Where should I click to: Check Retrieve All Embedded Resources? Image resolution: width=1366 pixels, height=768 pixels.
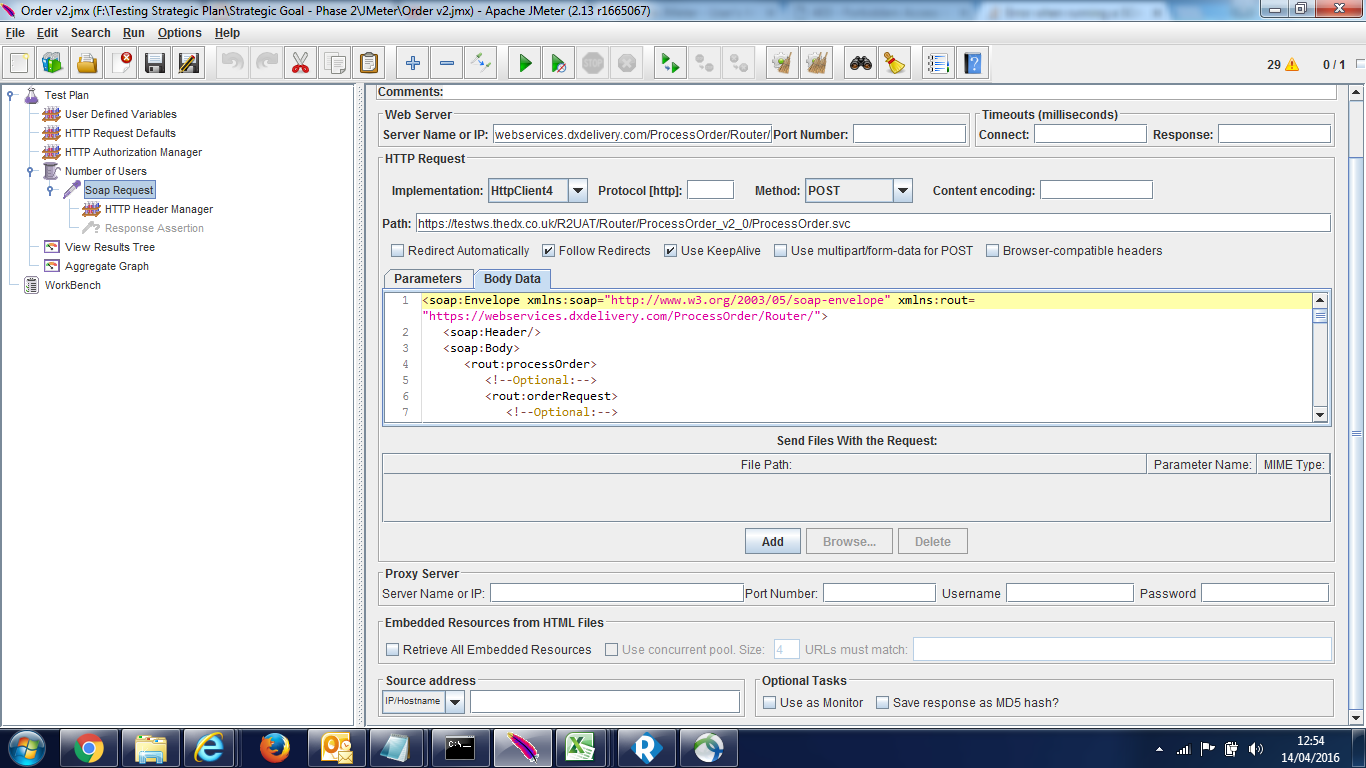tap(392, 650)
